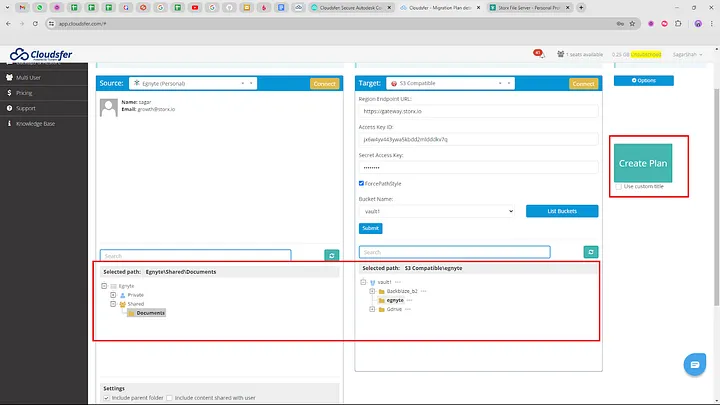Open more options for vault1 bucket
720x405 pixels.
(398, 282)
